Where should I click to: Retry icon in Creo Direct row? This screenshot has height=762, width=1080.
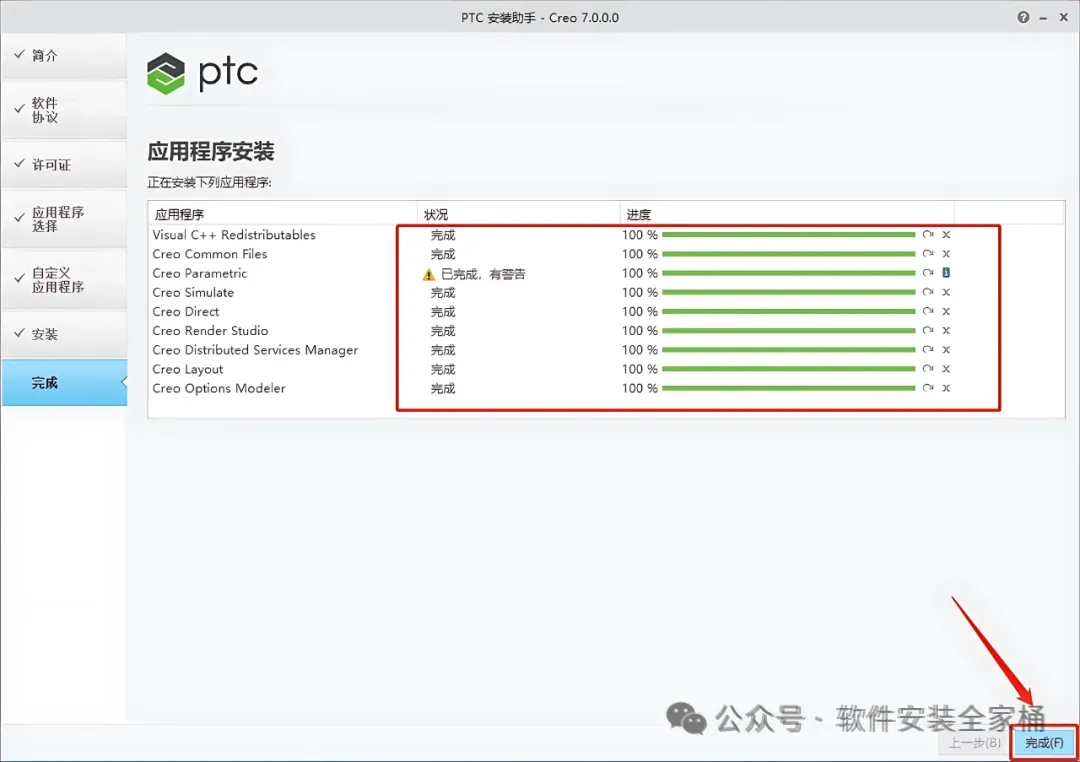point(928,311)
